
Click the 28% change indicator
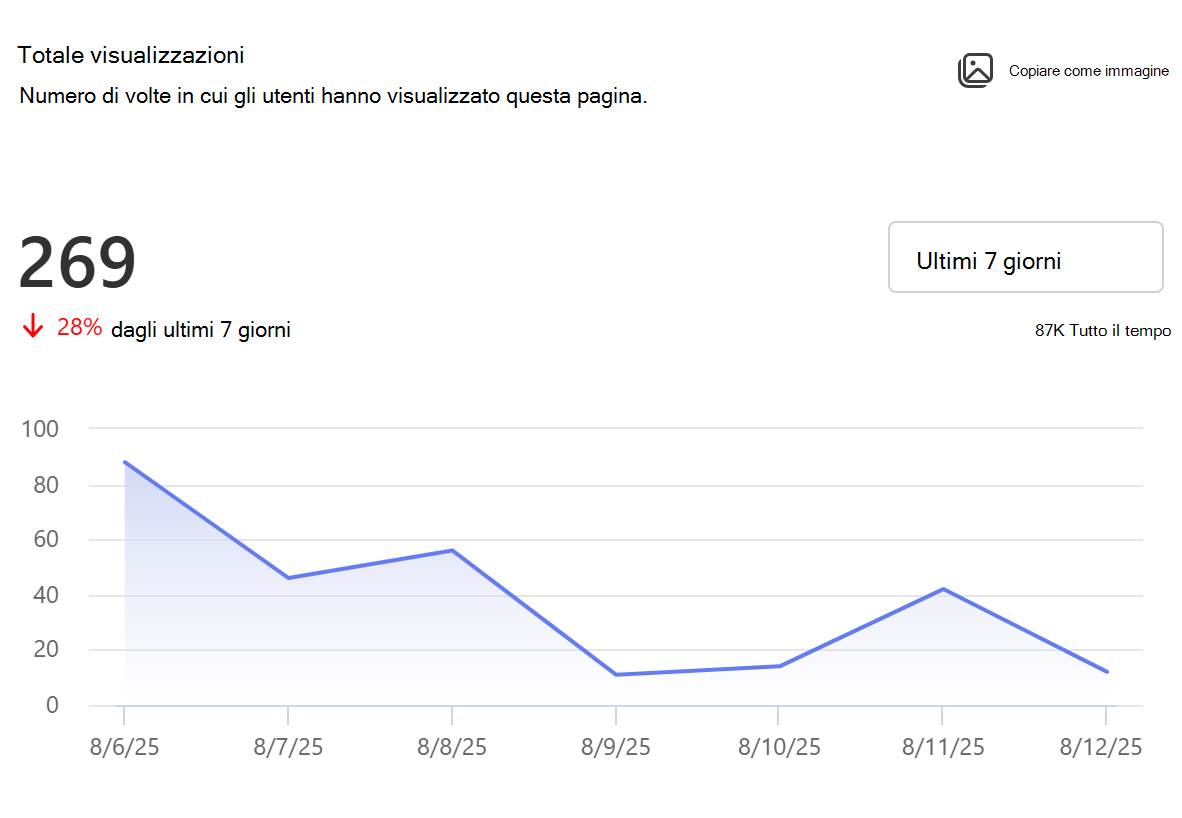point(79,326)
